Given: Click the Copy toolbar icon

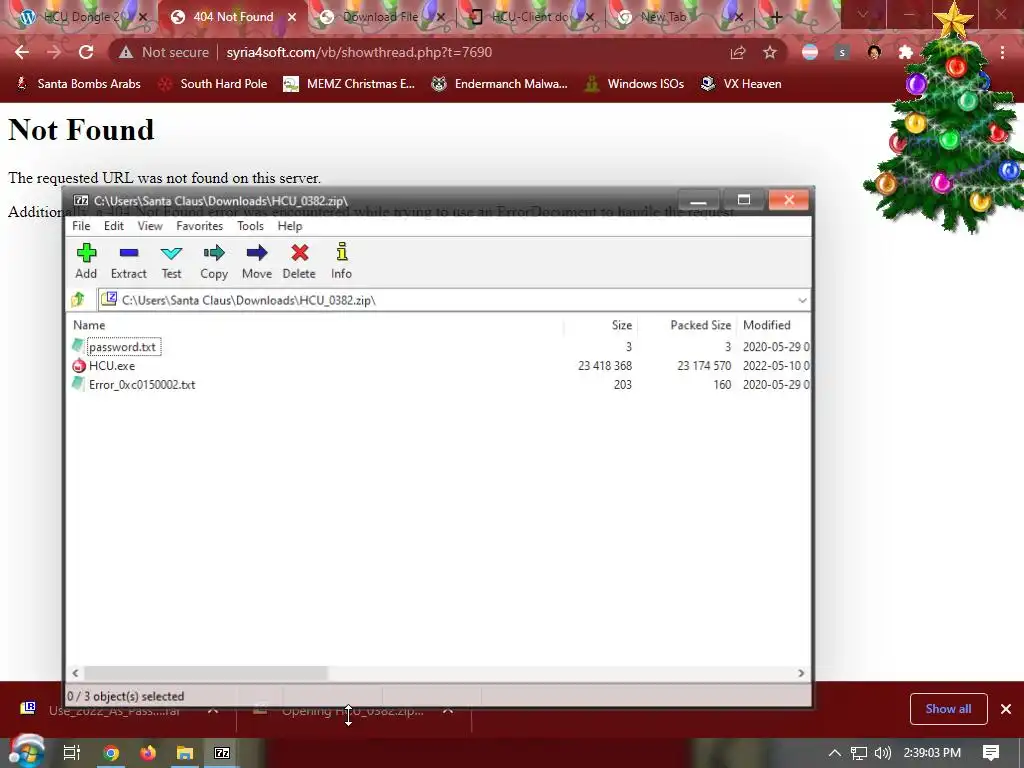Looking at the screenshot, I should [x=214, y=261].
